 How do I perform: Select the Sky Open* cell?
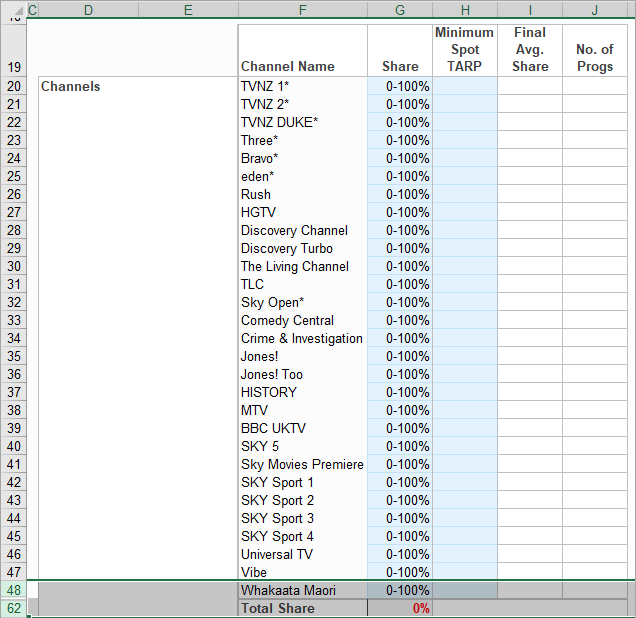(303, 302)
